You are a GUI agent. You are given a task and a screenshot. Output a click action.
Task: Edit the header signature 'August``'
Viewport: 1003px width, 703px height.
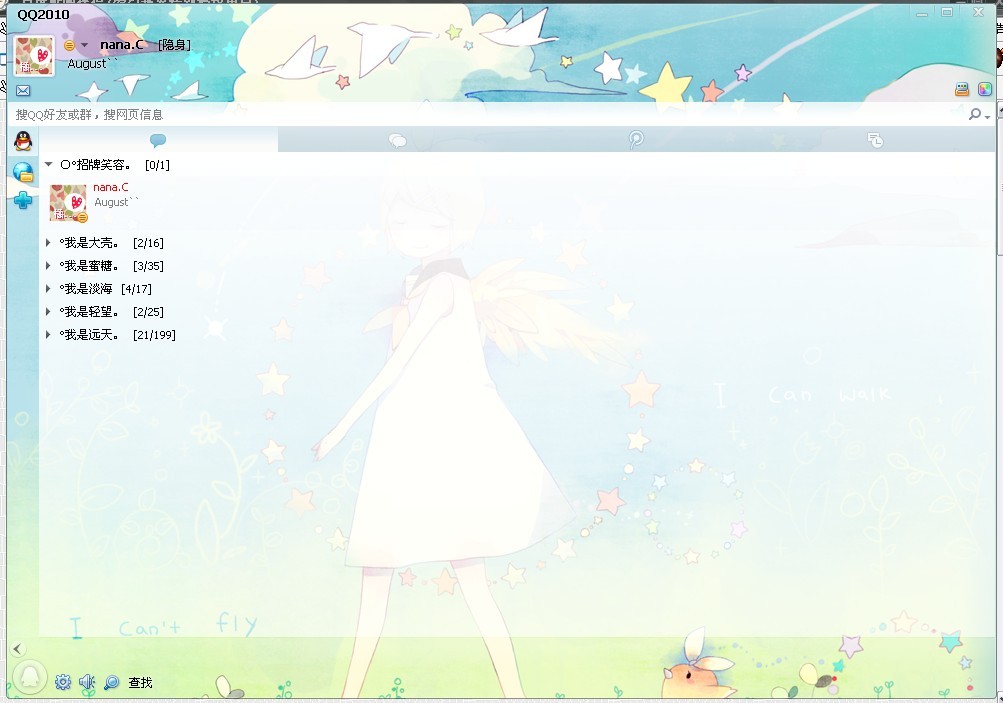coord(92,64)
